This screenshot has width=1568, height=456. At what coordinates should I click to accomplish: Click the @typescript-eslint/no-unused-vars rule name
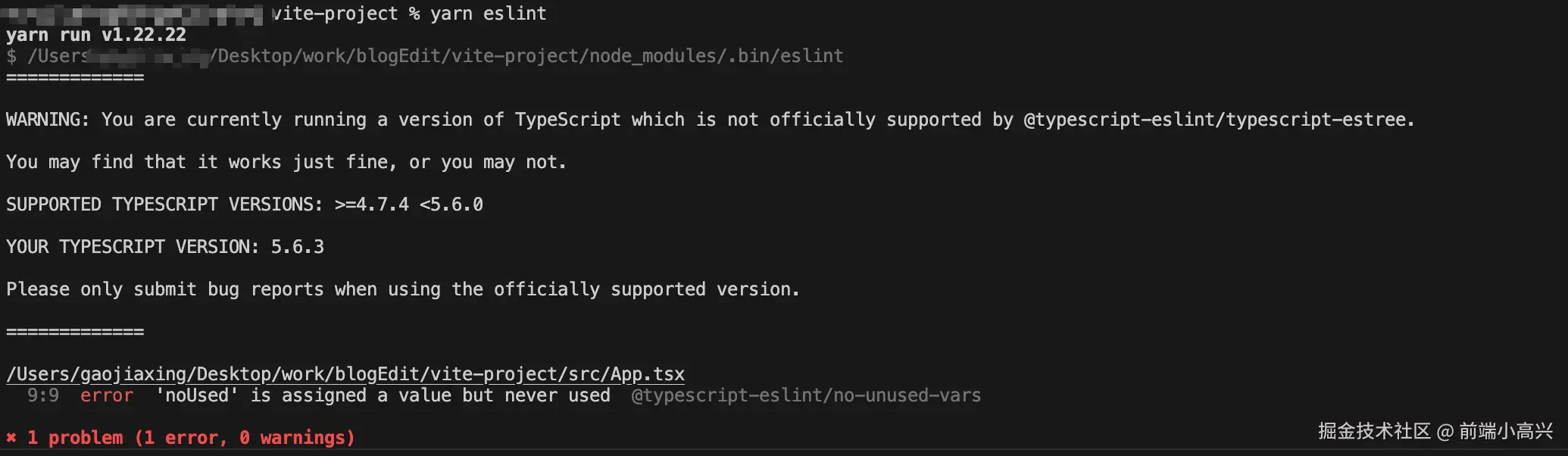point(806,395)
